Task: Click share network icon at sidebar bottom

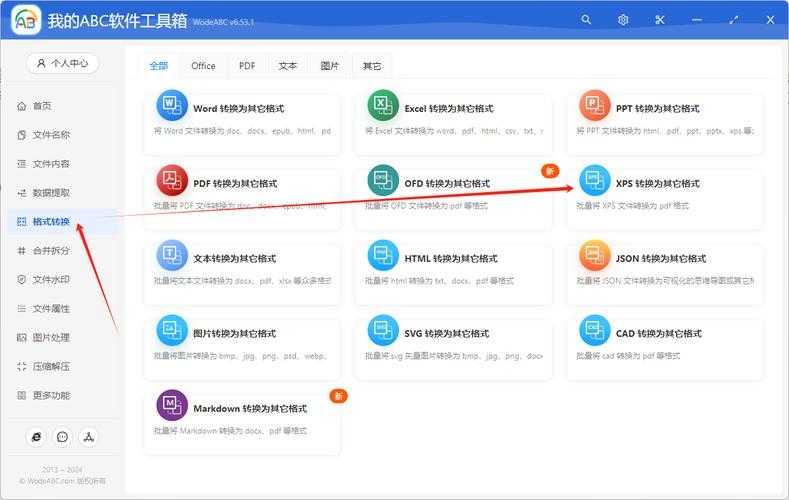Action: pos(89,437)
